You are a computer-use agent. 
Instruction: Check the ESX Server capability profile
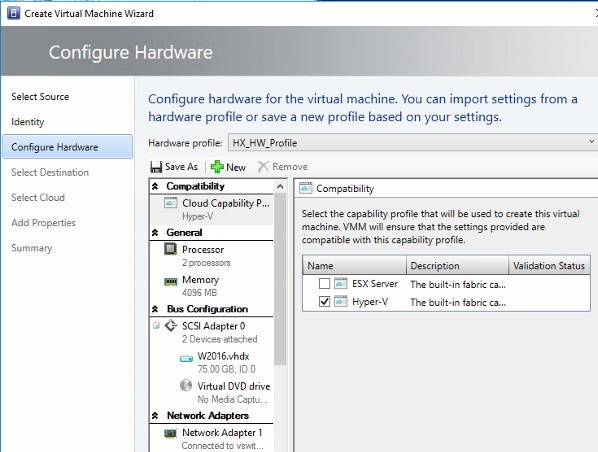coord(324,284)
